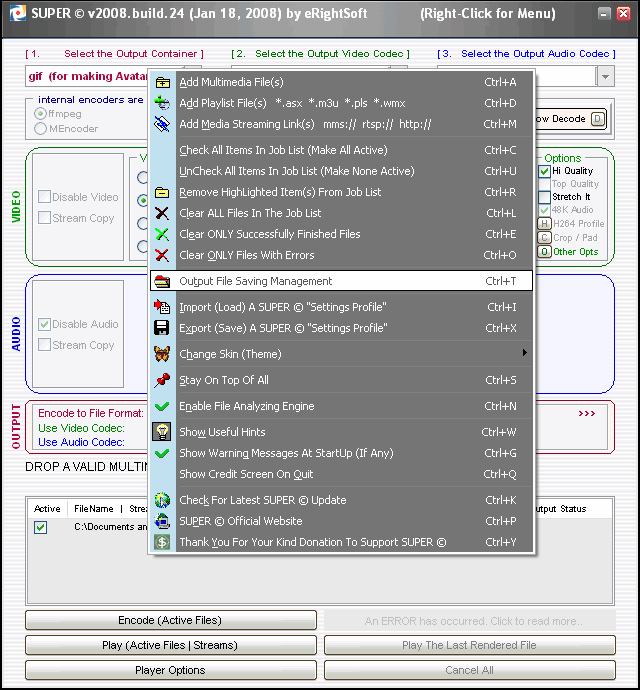Screen dimensions: 640x690
Task: Click the Crop / Pad C icon
Action: tap(544, 238)
